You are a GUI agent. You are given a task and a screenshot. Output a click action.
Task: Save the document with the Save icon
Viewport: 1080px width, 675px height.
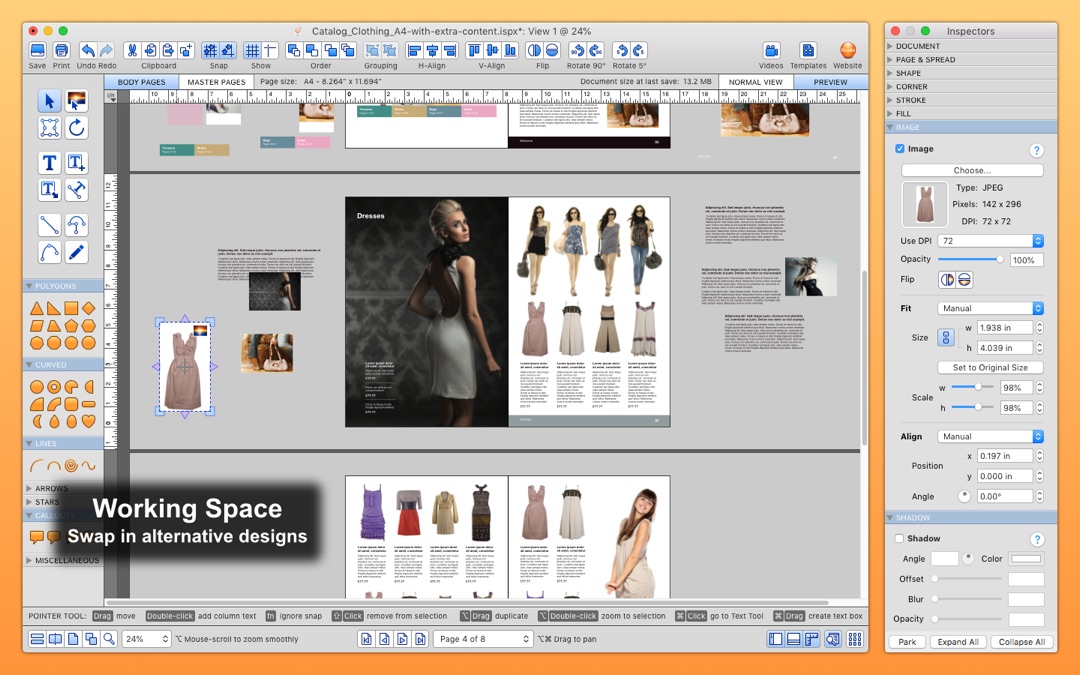coord(37,50)
